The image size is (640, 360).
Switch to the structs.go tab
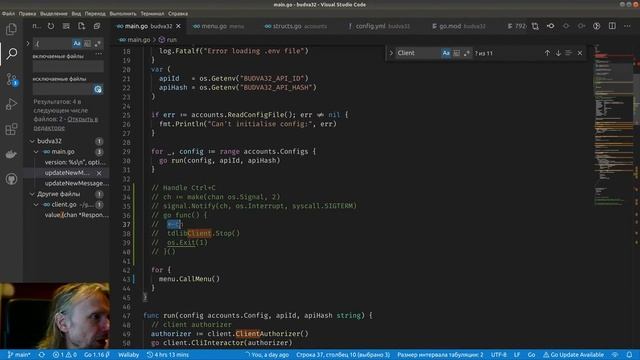click(x=296, y=26)
